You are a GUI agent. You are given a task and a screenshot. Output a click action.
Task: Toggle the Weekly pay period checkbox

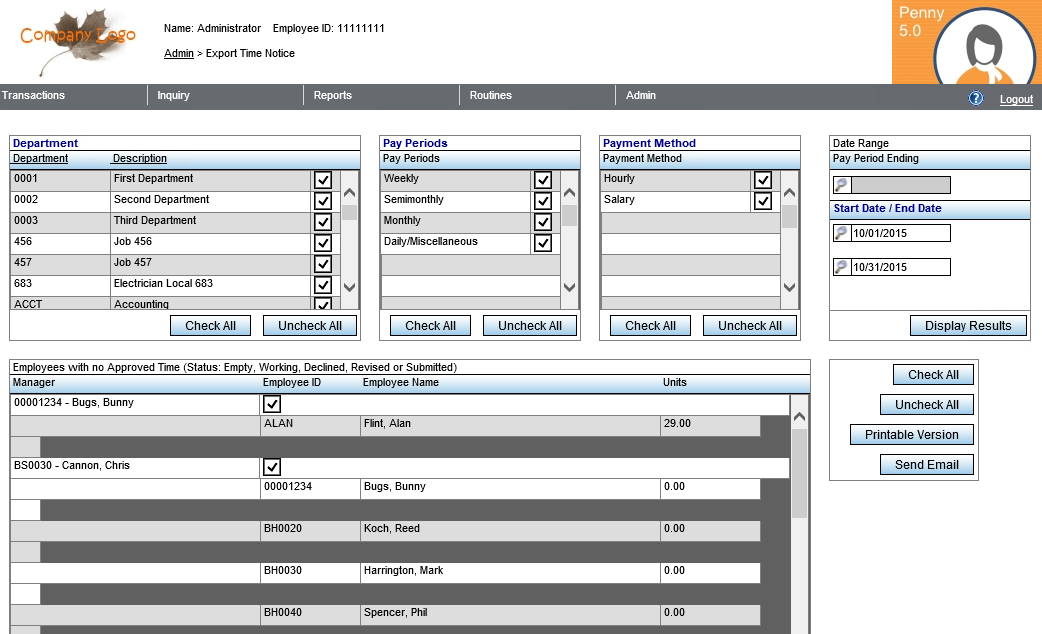[543, 180]
